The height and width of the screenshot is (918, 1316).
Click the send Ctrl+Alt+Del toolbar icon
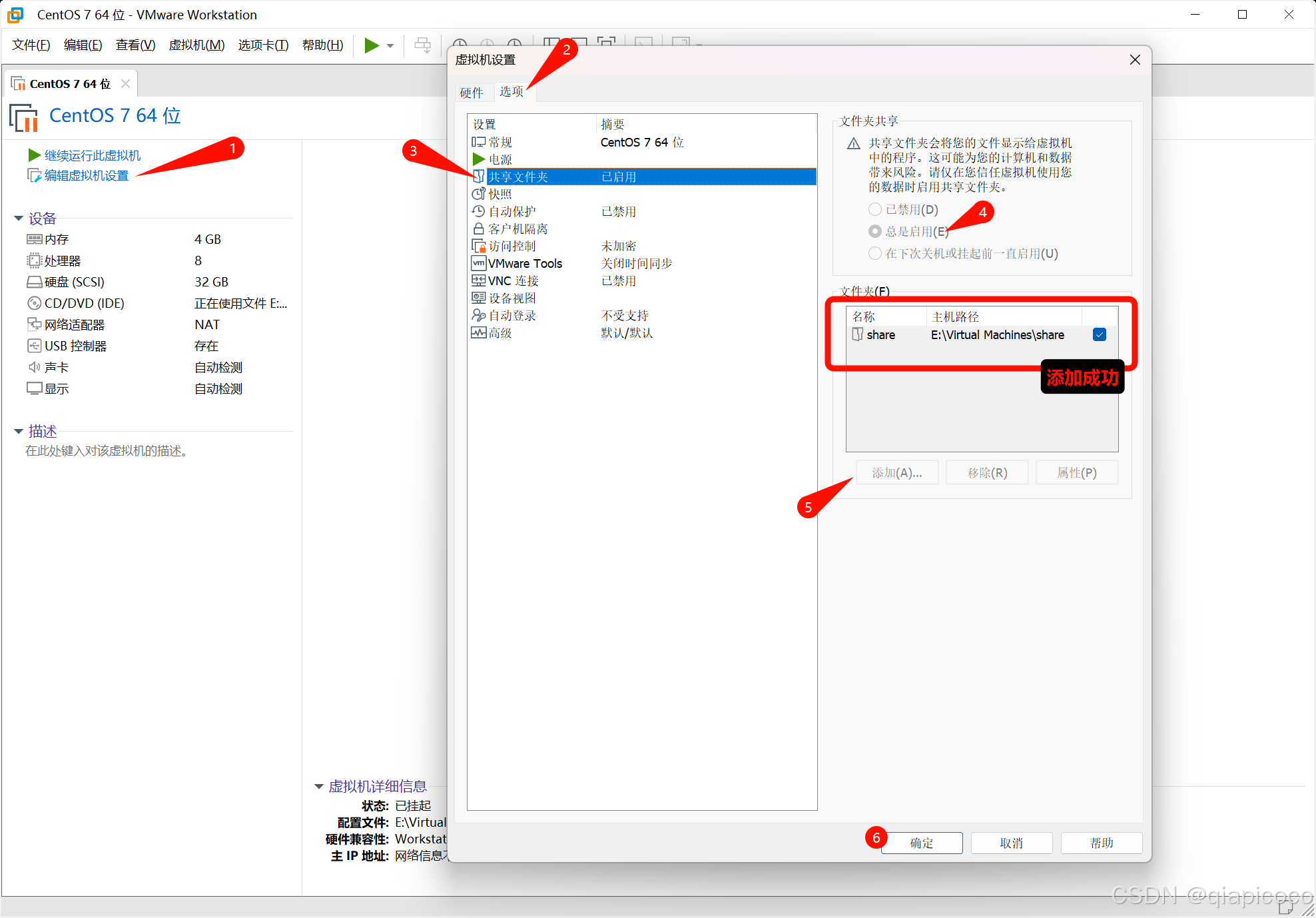(422, 45)
